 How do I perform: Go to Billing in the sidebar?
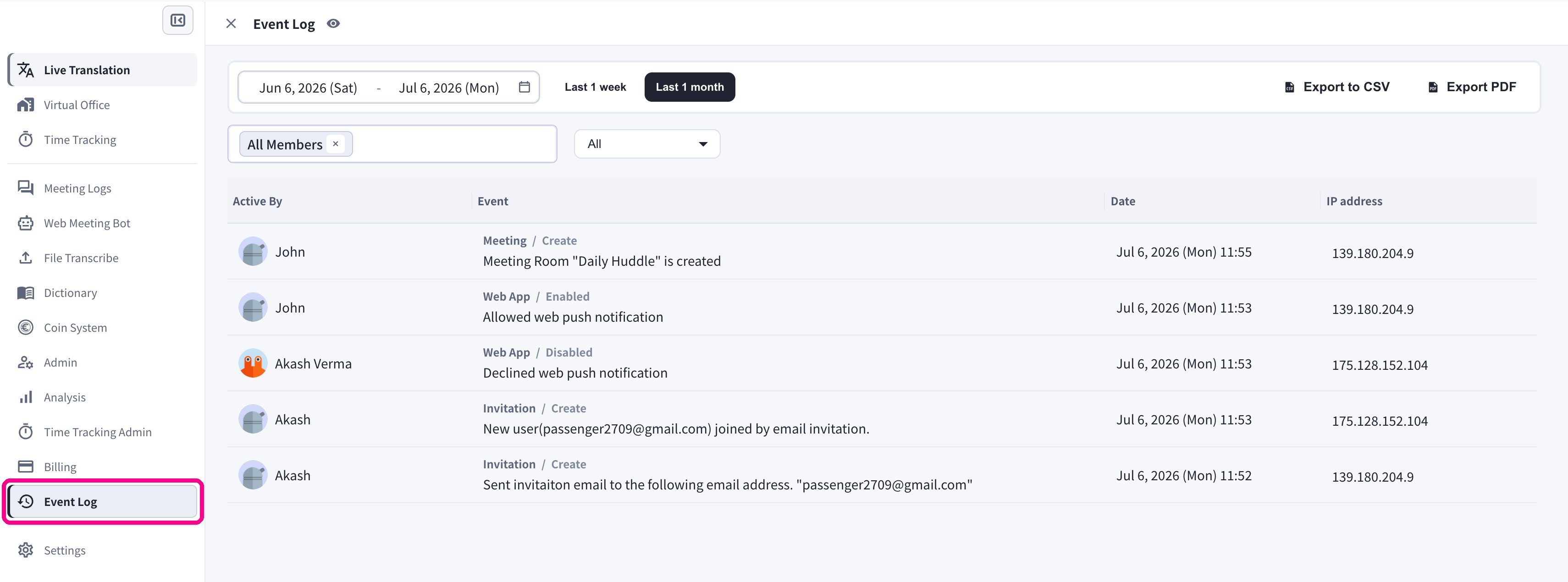pyautogui.click(x=102, y=467)
